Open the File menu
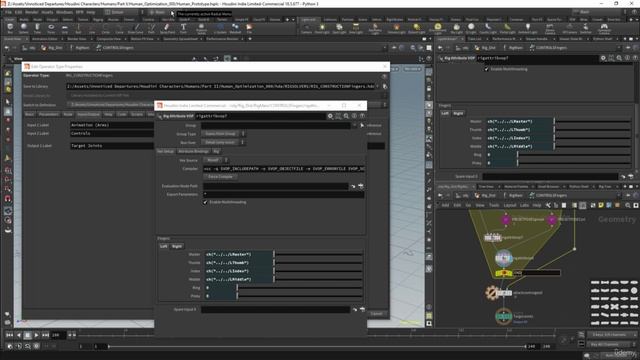Viewport: 640px width, 360px height. pos(8,12)
